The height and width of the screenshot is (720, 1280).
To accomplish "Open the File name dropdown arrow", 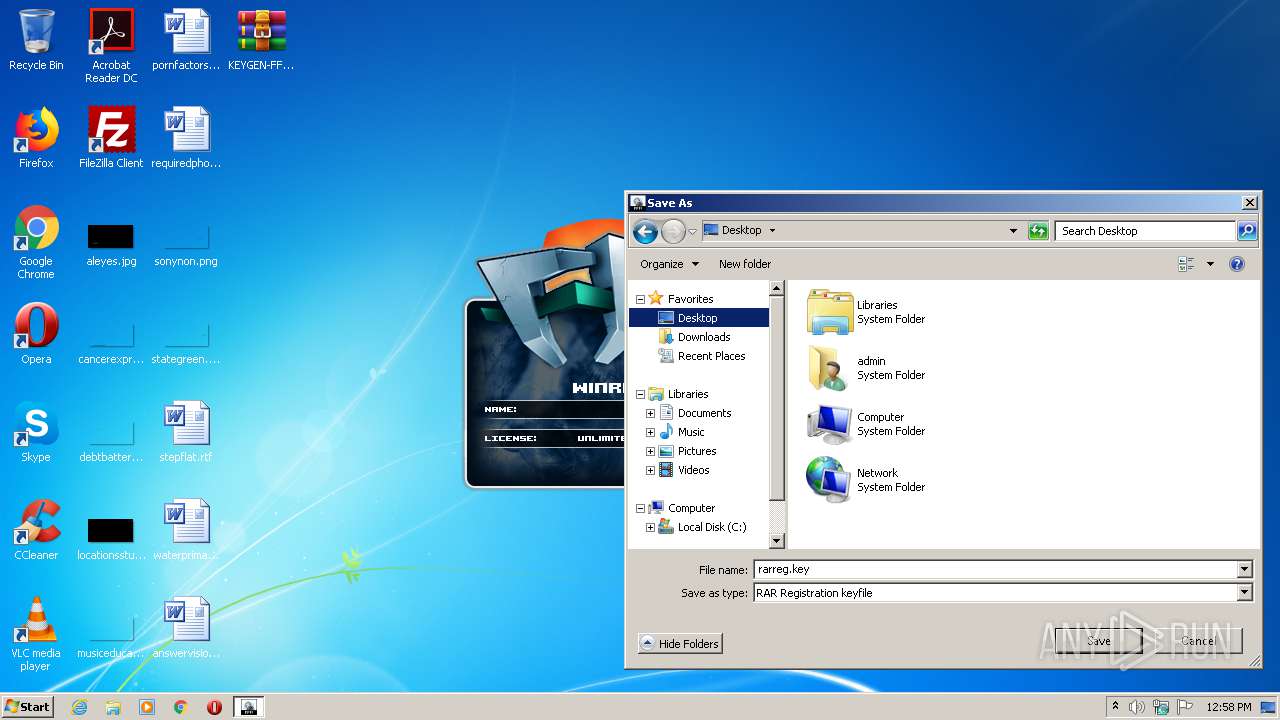I will pos(1244,570).
